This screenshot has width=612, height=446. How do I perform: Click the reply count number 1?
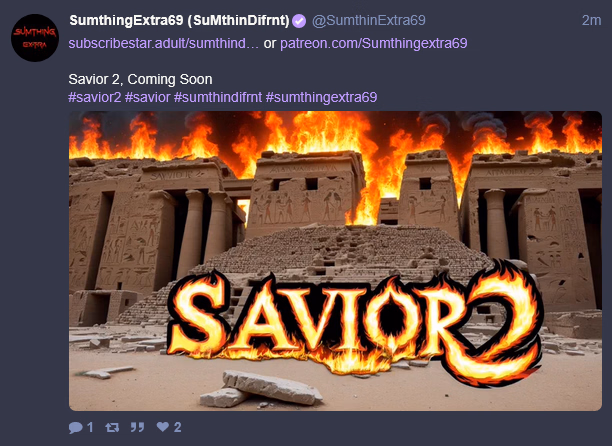(x=90, y=428)
